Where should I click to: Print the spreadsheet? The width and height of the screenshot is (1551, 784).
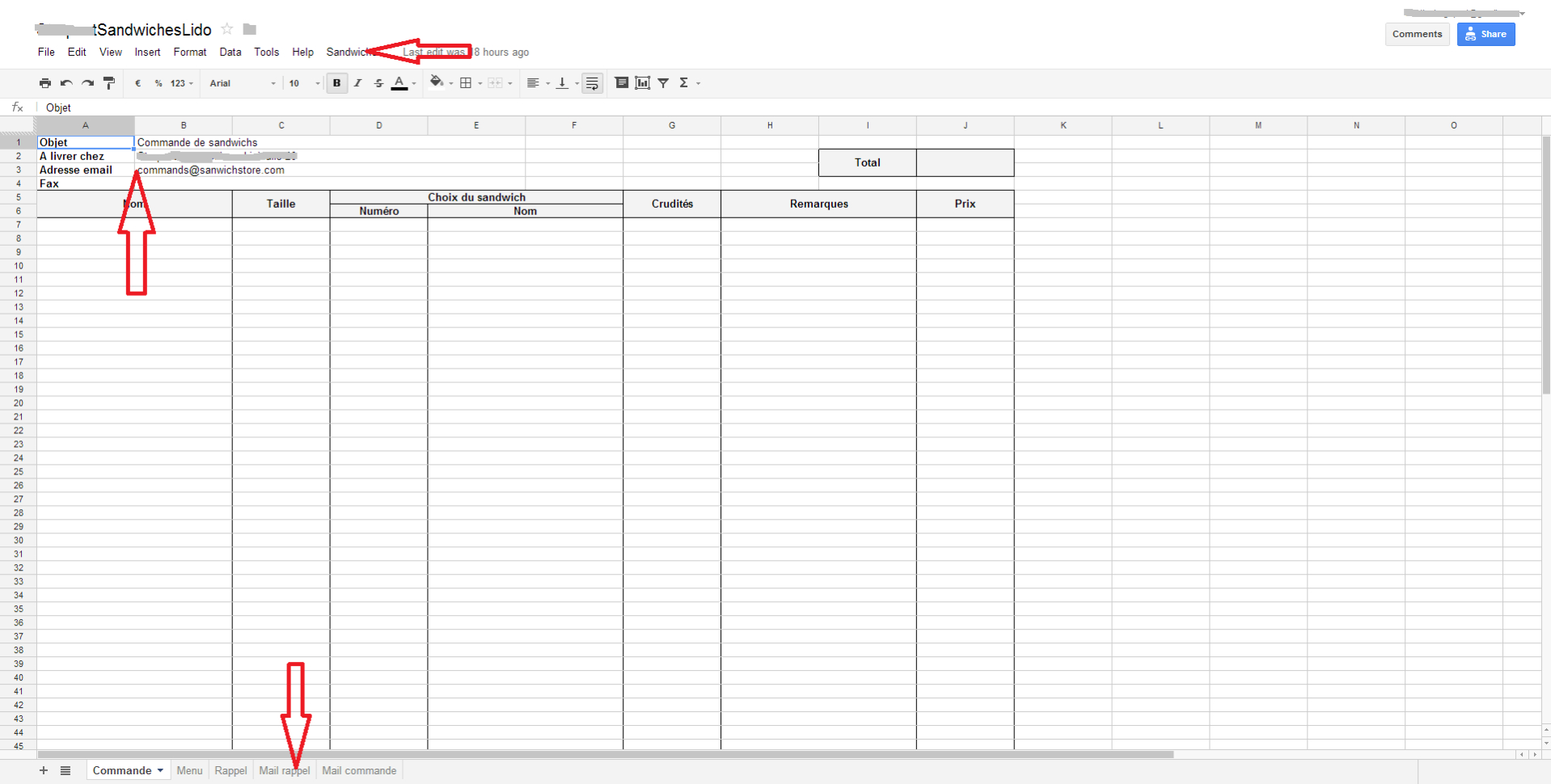point(44,82)
